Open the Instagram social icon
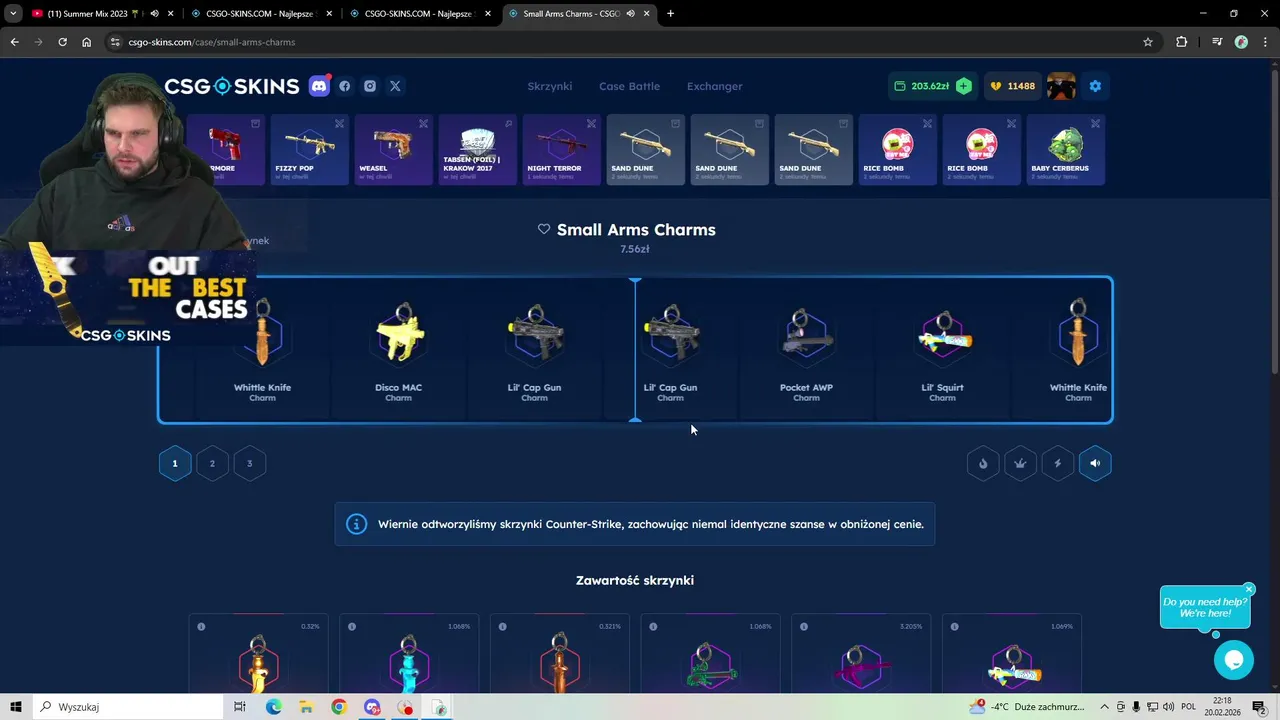 370,86
